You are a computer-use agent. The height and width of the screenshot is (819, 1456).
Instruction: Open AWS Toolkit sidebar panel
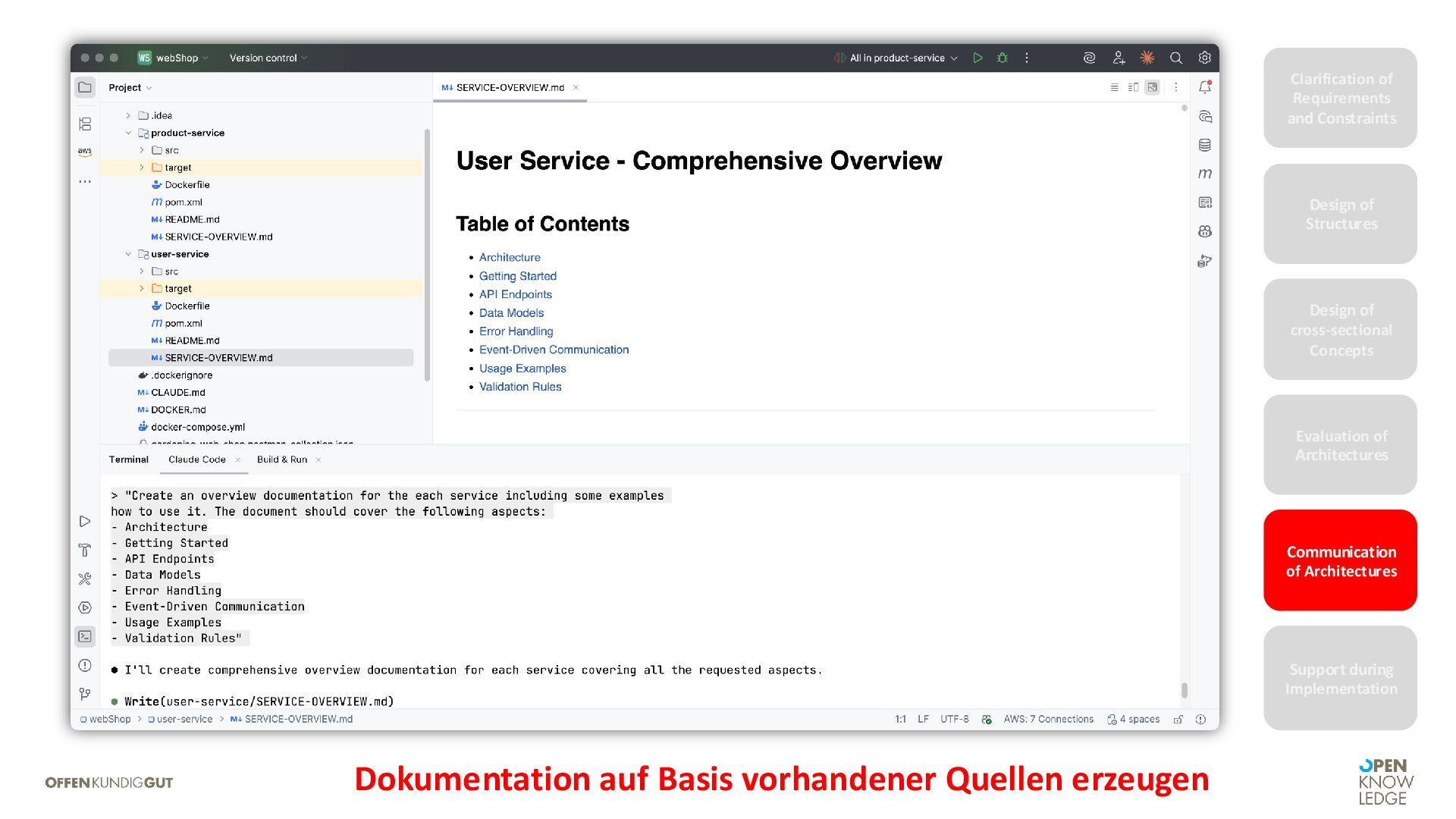click(x=85, y=152)
